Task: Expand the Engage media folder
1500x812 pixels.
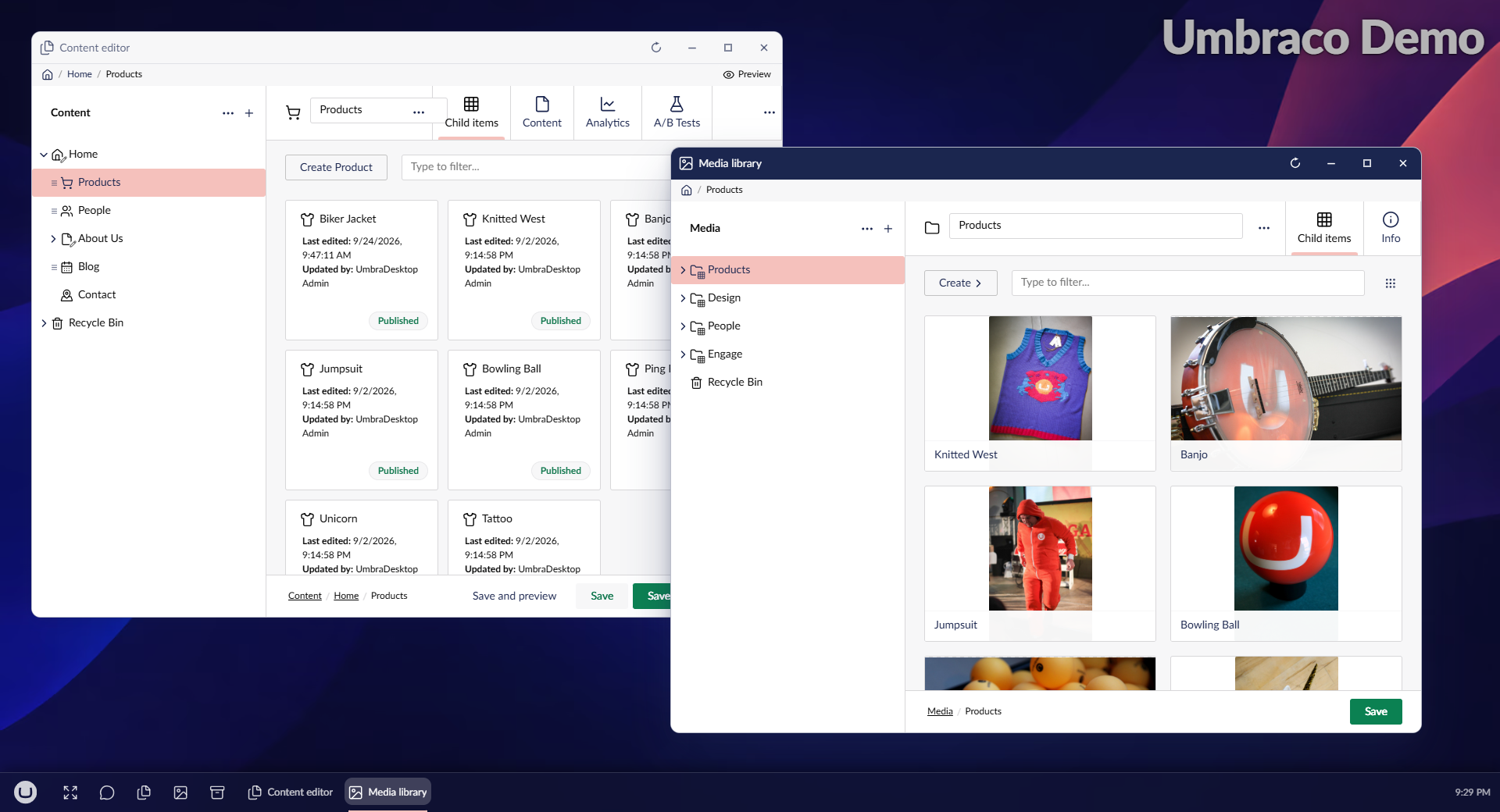Action: click(683, 354)
